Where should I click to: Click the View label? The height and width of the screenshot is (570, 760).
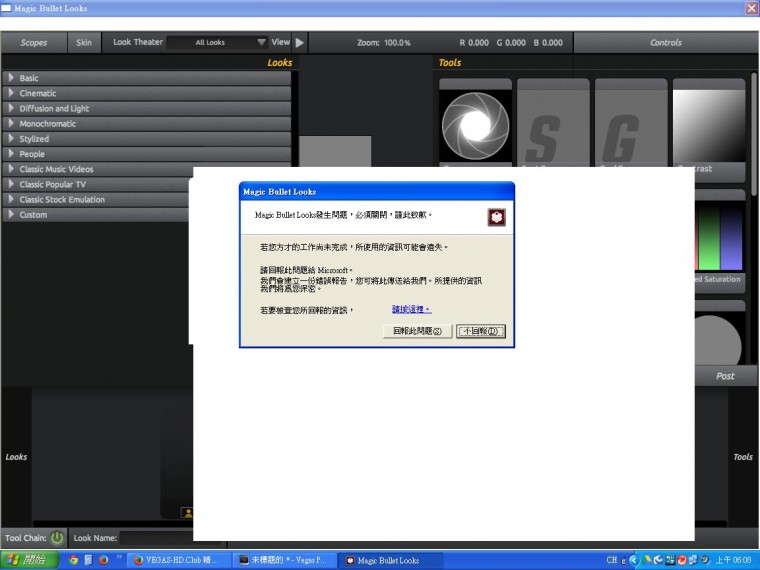[x=281, y=42]
